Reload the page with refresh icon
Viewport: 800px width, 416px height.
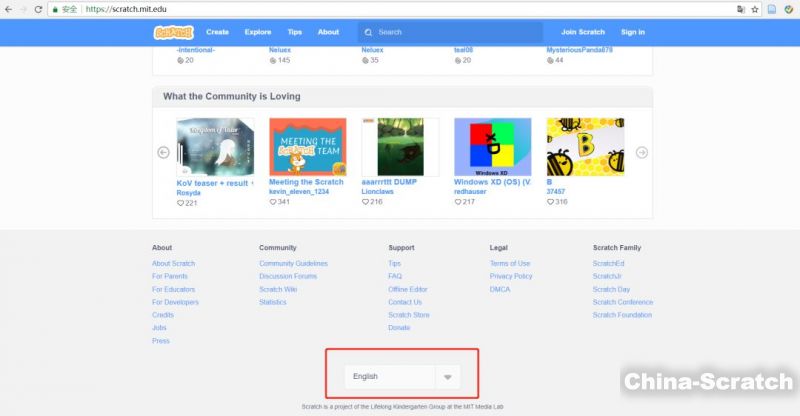pos(38,9)
